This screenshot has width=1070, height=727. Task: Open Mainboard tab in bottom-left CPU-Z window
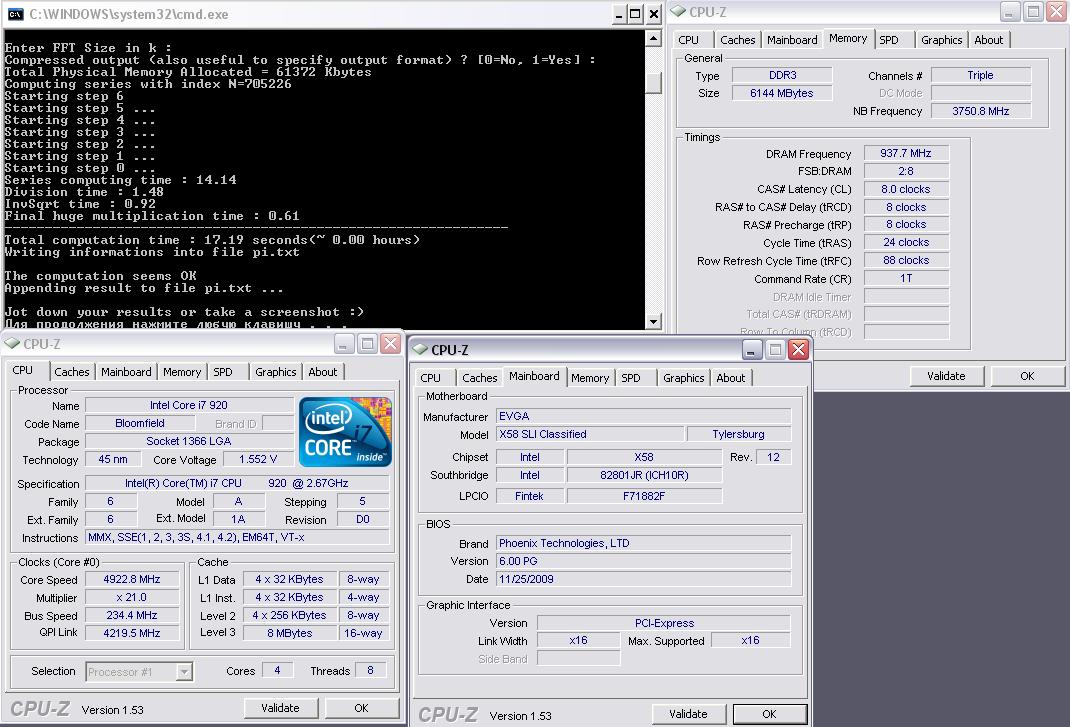pyautogui.click(x=126, y=372)
